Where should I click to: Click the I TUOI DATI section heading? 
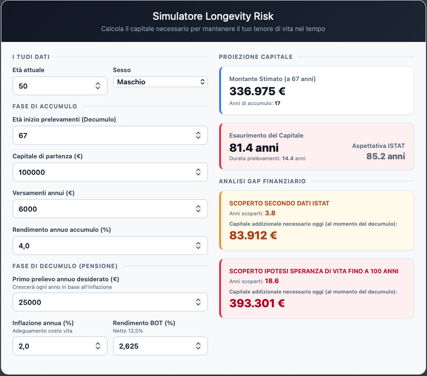coord(31,57)
